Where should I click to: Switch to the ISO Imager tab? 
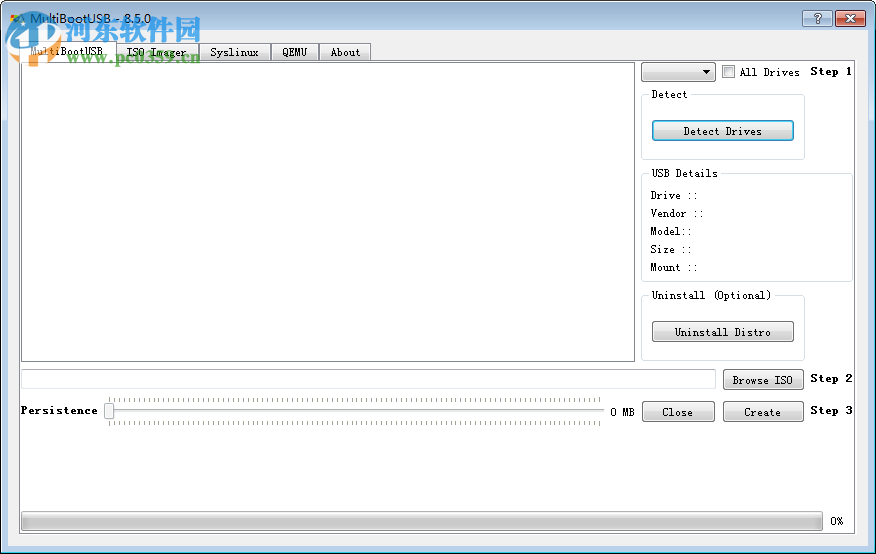pyautogui.click(x=158, y=52)
